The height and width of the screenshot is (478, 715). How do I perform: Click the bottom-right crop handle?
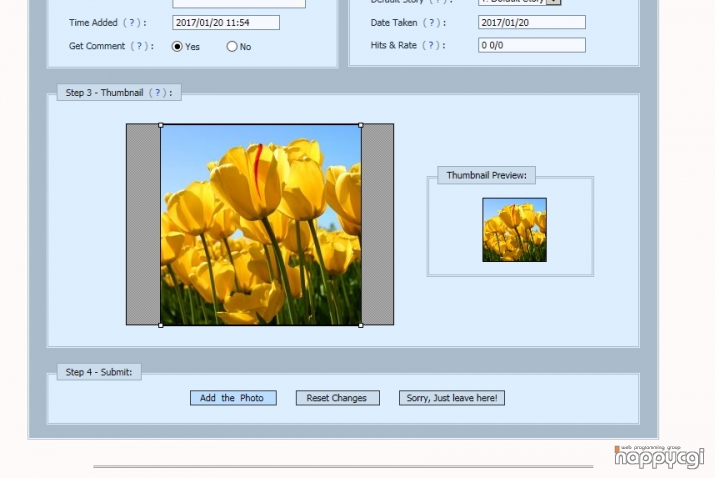pos(361,325)
